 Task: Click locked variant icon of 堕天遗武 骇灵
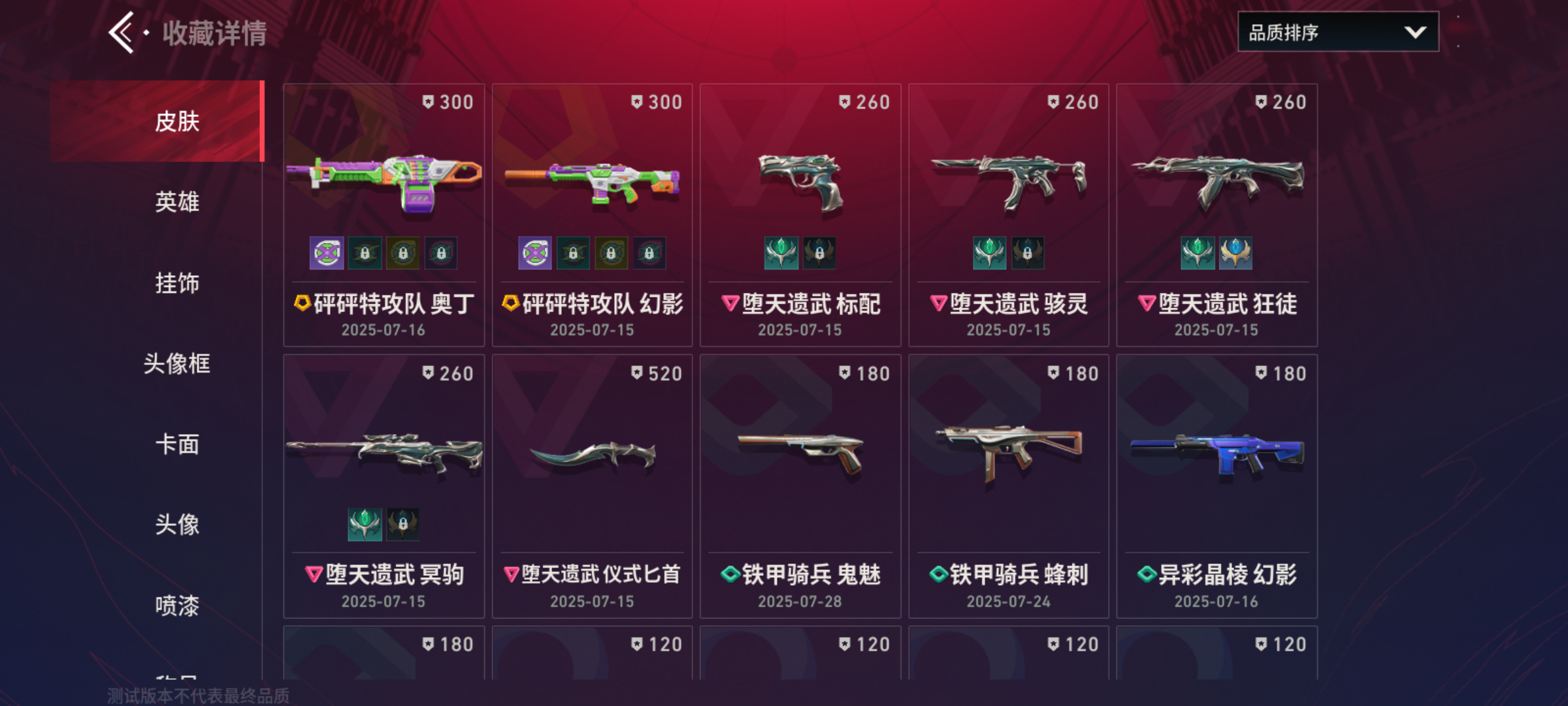[1028, 253]
